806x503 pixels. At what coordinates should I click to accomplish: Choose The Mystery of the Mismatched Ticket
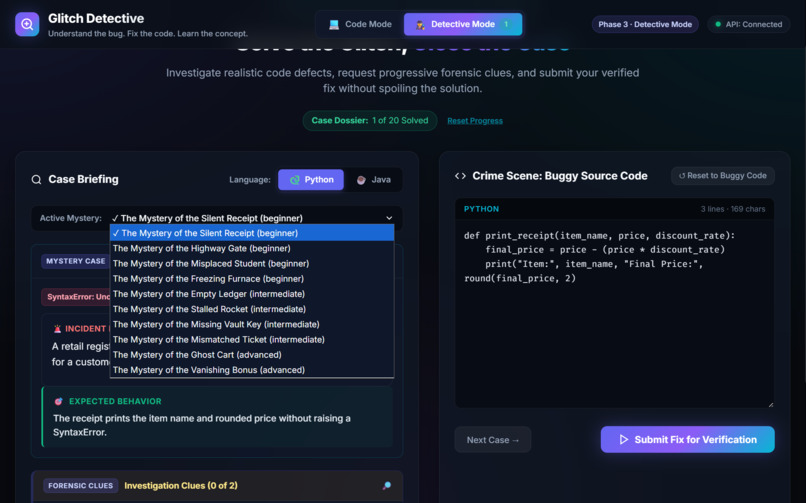[252, 340]
